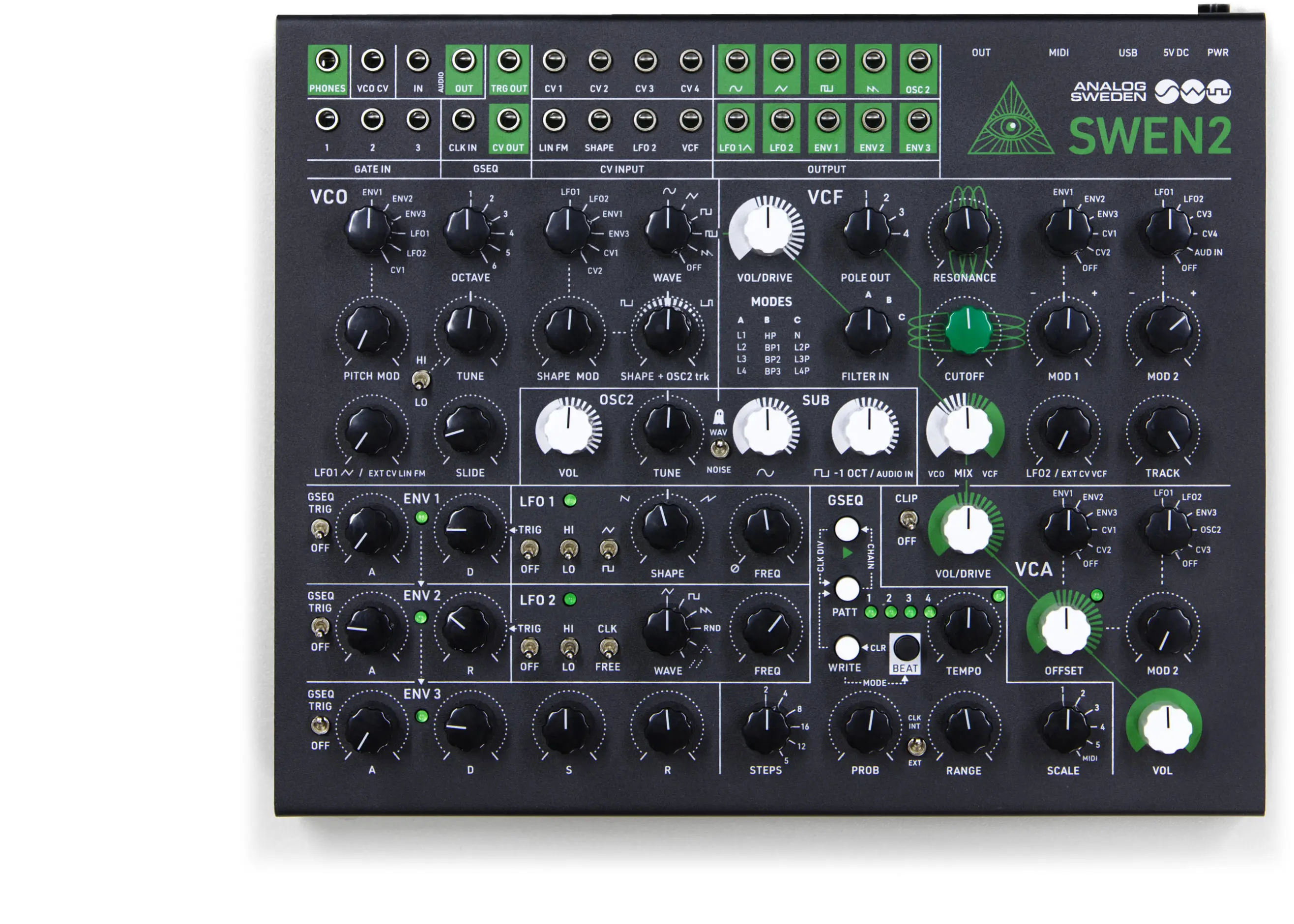Click the LFO 1 SHAPE knob

point(666,528)
